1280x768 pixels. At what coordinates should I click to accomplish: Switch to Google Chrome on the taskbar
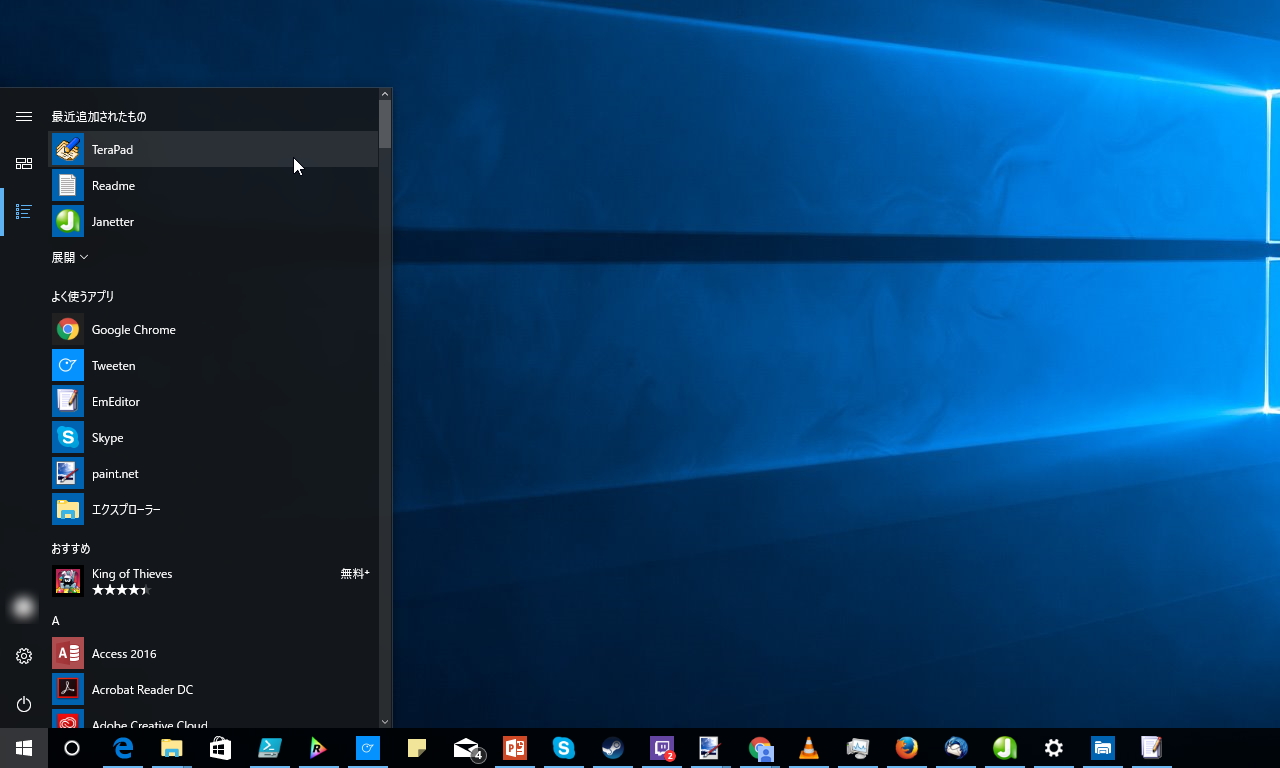click(760, 748)
